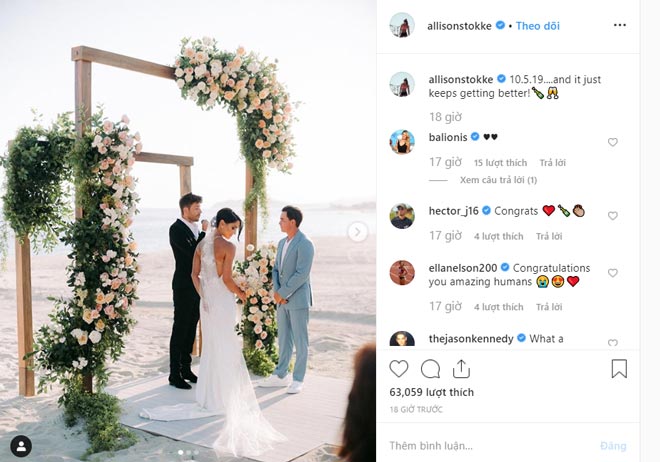The height and width of the screenshot is (462, 660).
Task: Open the three-dot more options menu
Action: tap(620, 25)
